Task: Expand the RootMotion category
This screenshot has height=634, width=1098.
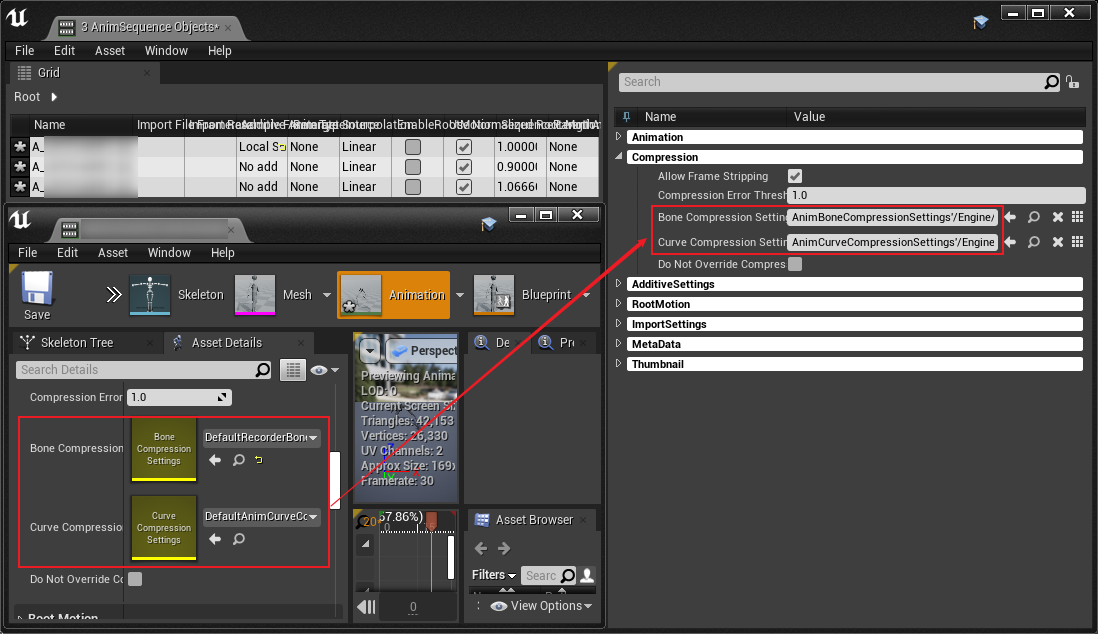Action: (619, 304)
